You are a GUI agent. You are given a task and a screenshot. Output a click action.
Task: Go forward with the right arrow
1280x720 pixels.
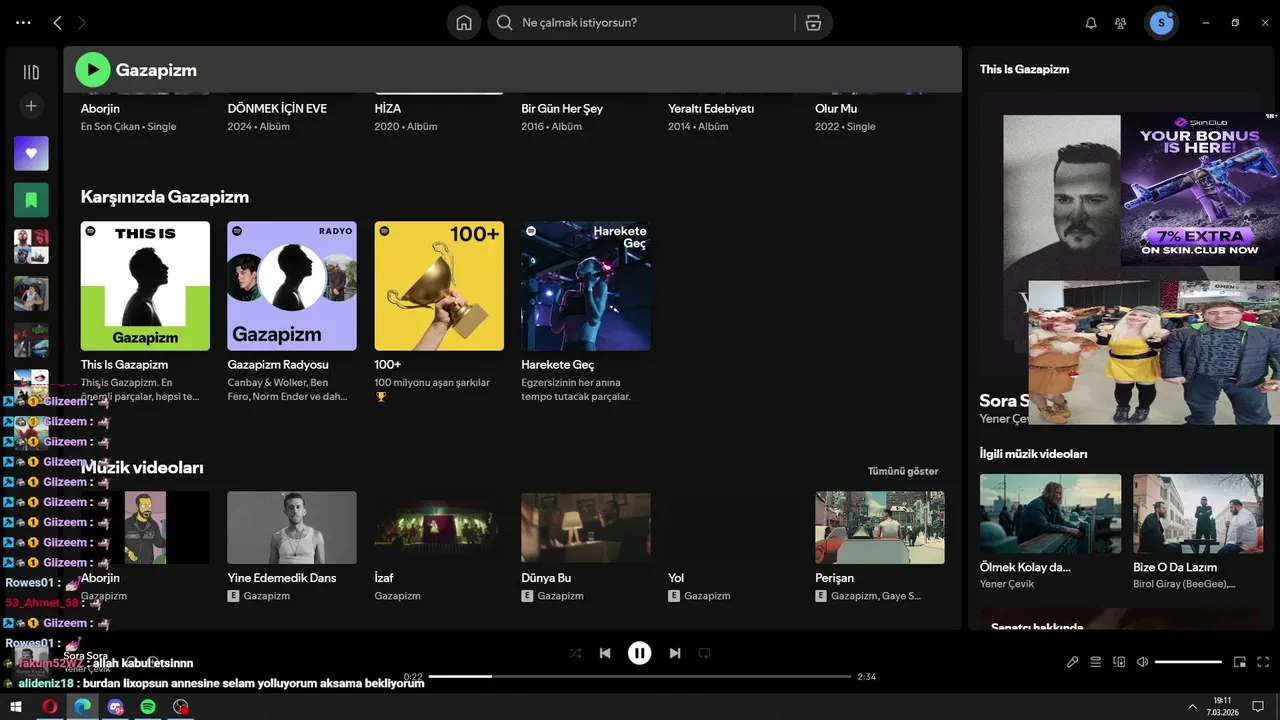click(x=82, y=22)
